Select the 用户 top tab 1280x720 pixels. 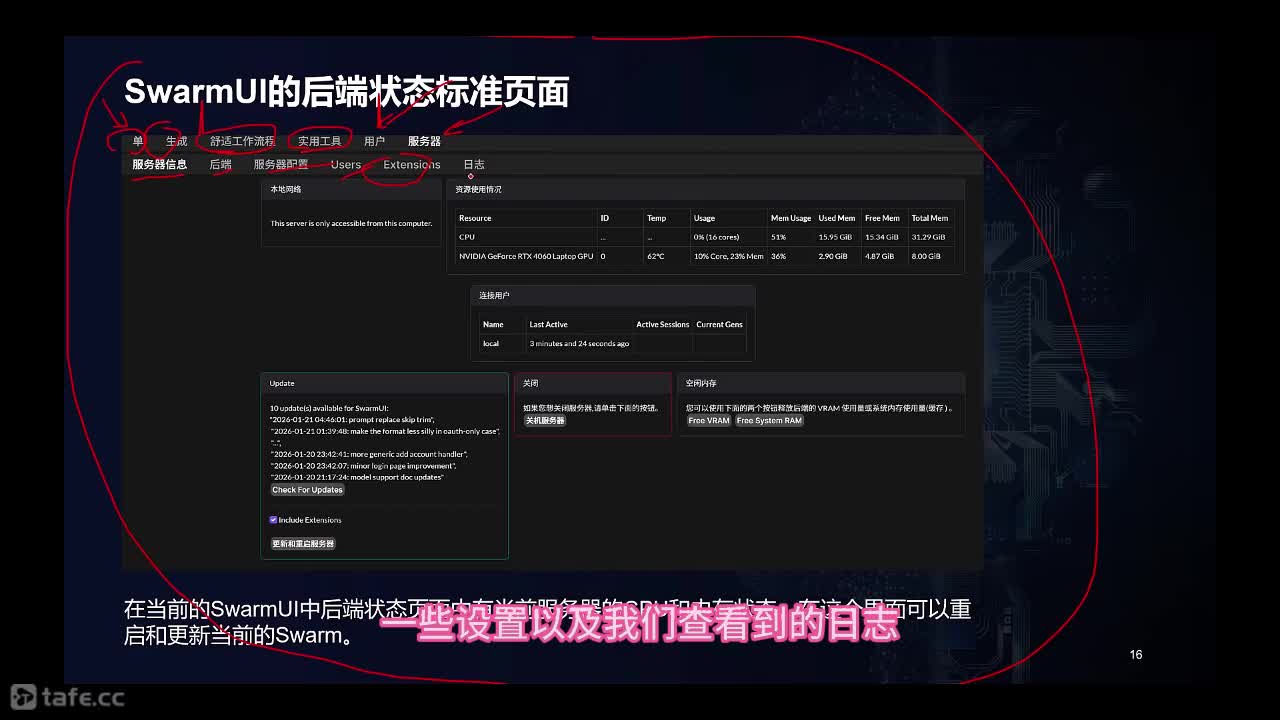[x=374, y=141]
